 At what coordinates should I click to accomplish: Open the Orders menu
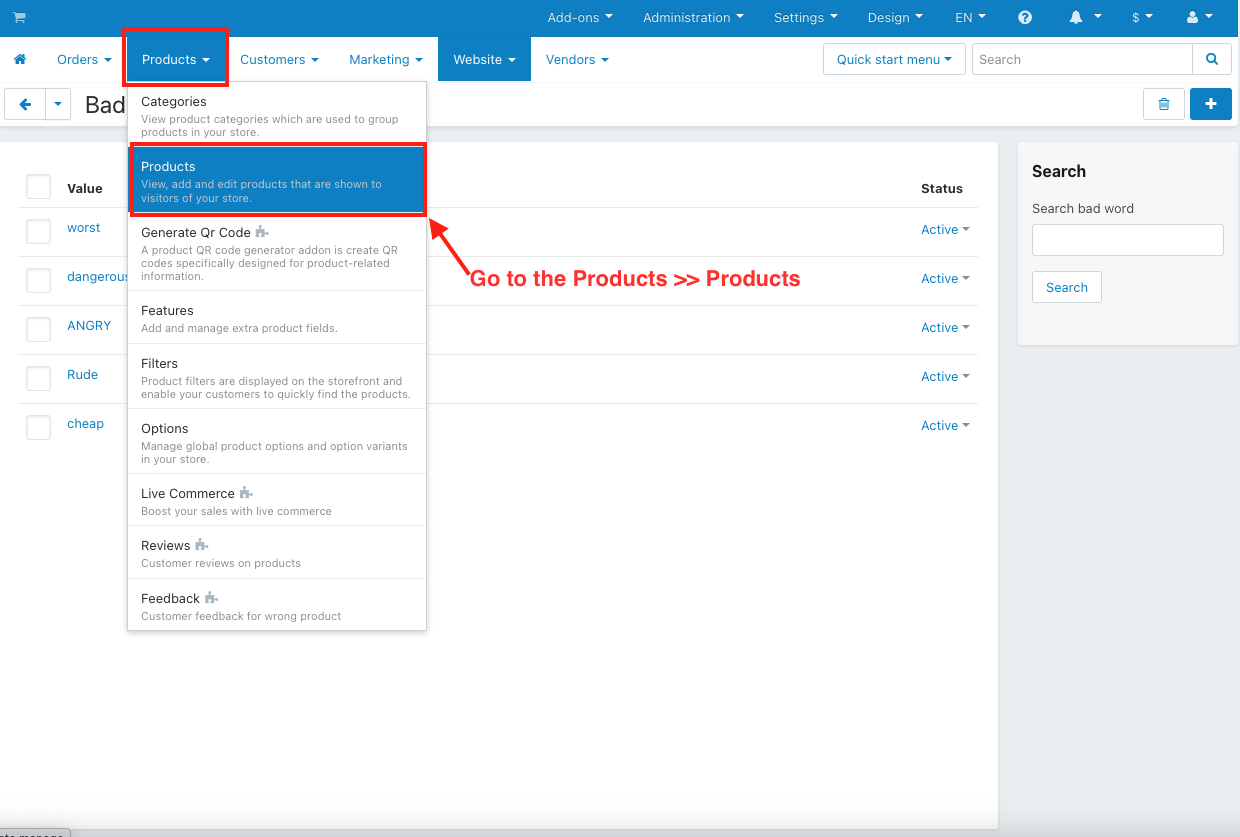click(84, 60)
